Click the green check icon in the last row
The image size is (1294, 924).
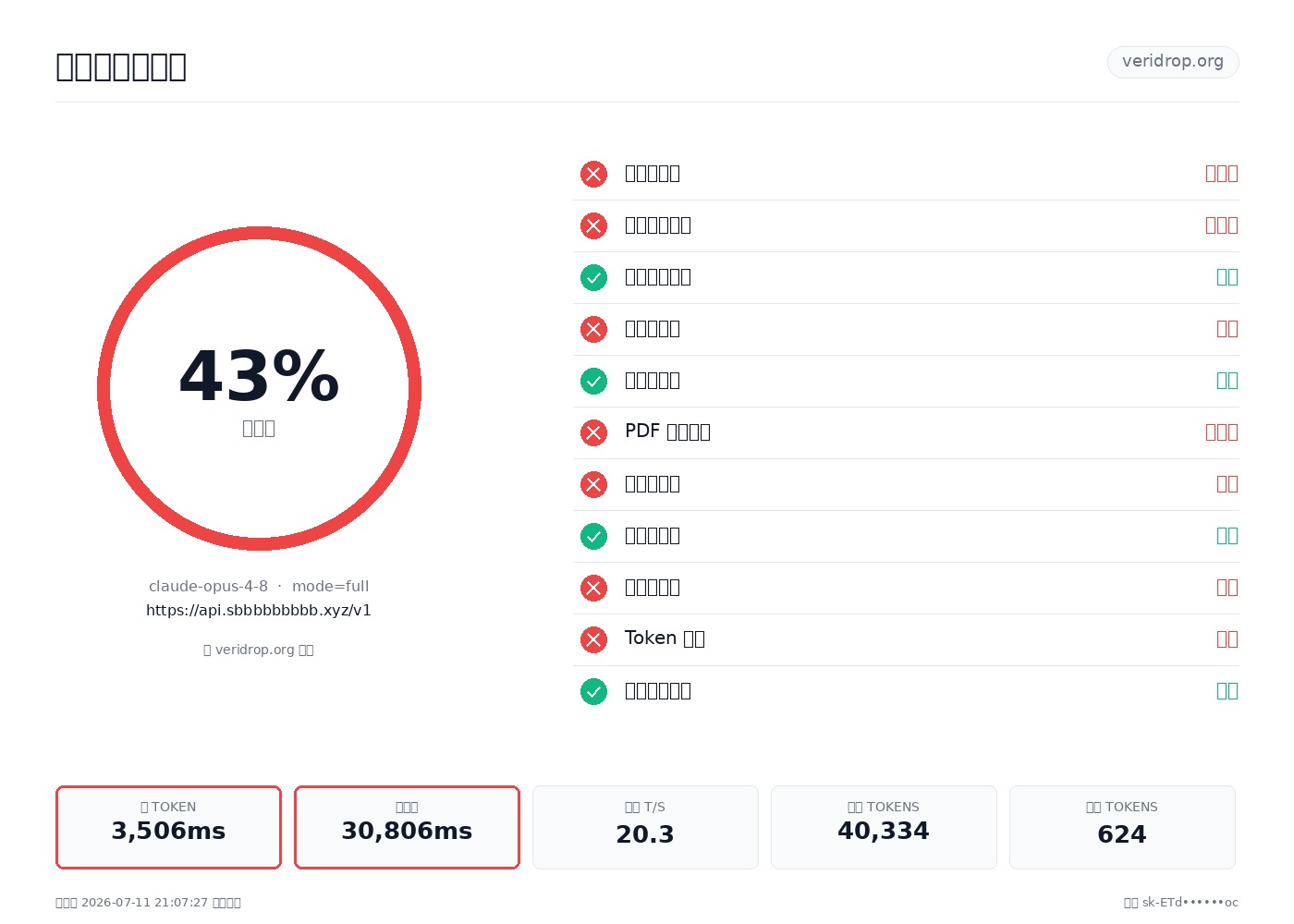tap(593, 691)
